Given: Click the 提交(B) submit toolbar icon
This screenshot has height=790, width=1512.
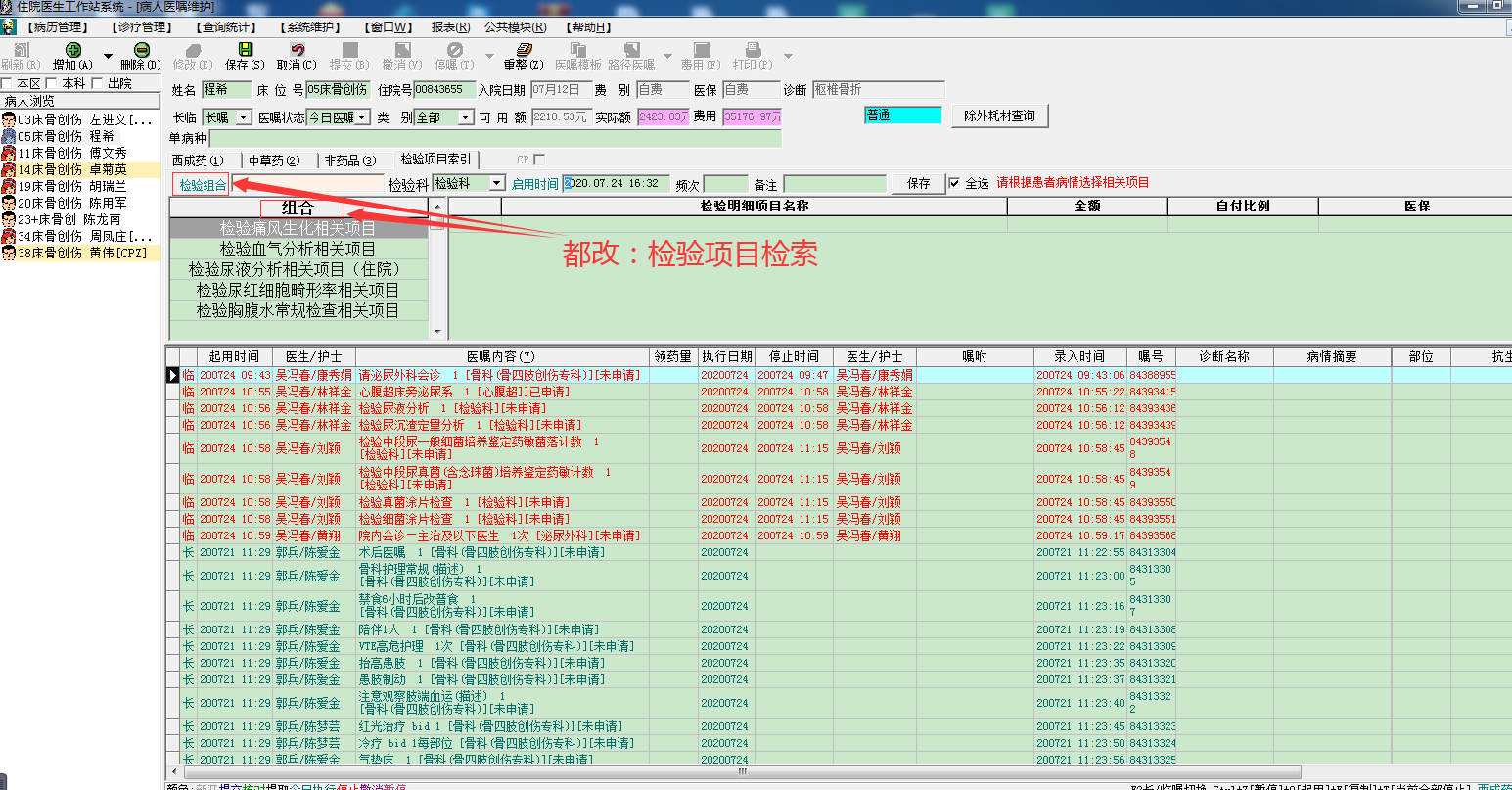Looking at the screenshot, I should (x=349, y=50).
